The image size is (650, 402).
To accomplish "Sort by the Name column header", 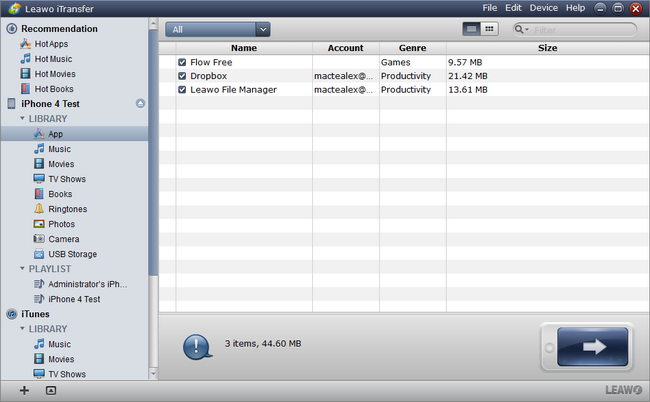I will [x=244, y=48].
